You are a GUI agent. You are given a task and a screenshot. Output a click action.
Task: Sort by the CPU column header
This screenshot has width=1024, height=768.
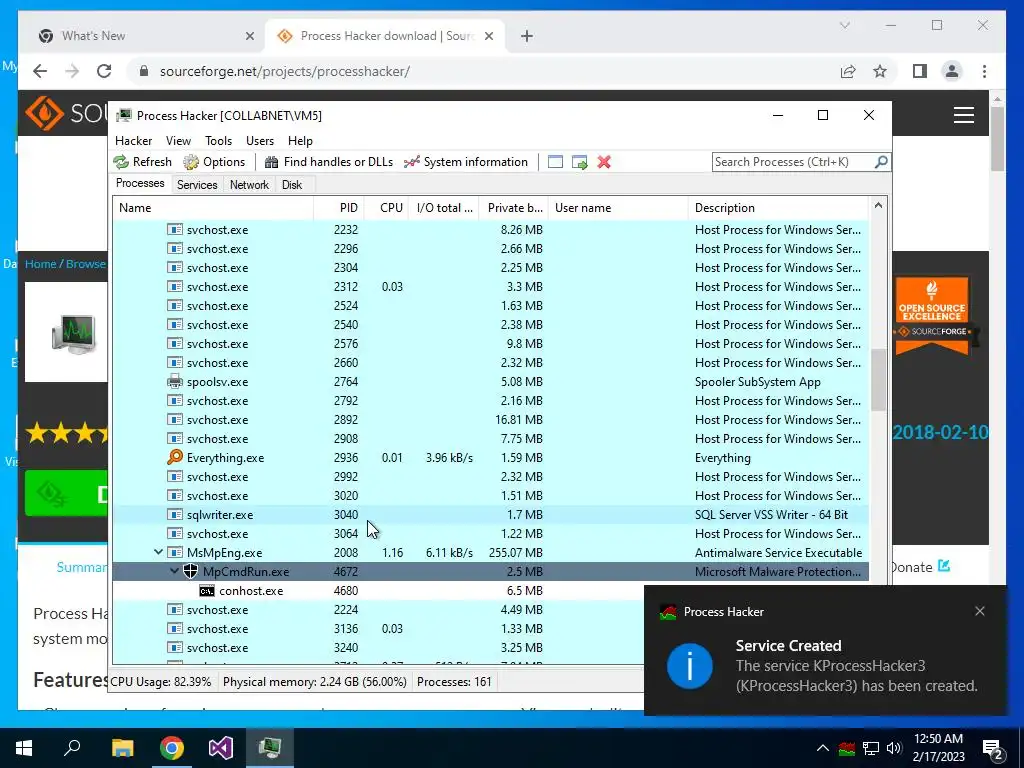tap(387, 208)
